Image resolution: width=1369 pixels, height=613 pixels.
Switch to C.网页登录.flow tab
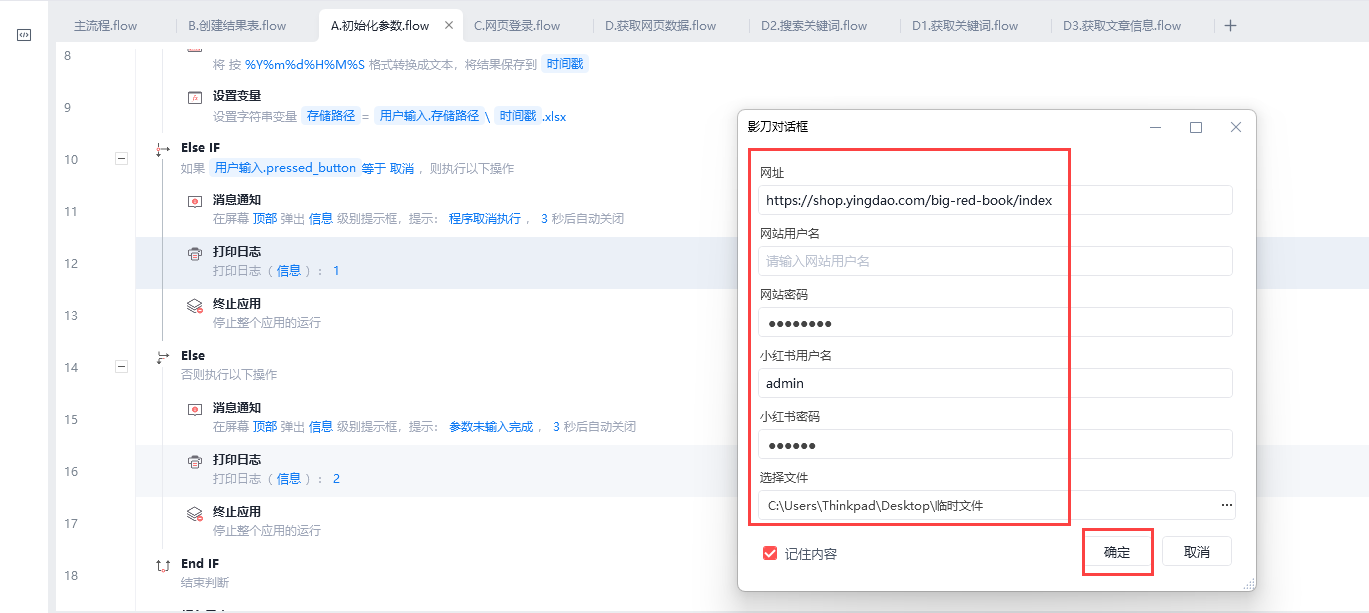coord(516,25)
